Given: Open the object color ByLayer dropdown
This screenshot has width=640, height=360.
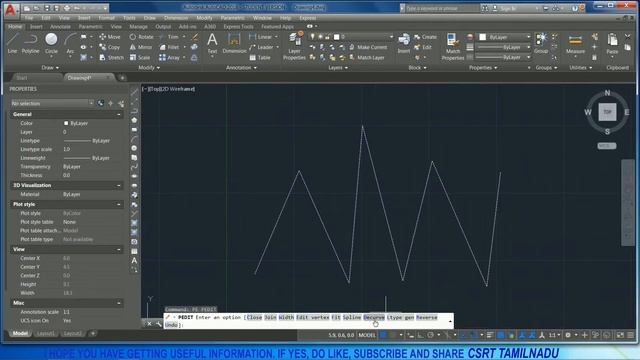Looking at the screenshot, I should [x=505, y=37].
